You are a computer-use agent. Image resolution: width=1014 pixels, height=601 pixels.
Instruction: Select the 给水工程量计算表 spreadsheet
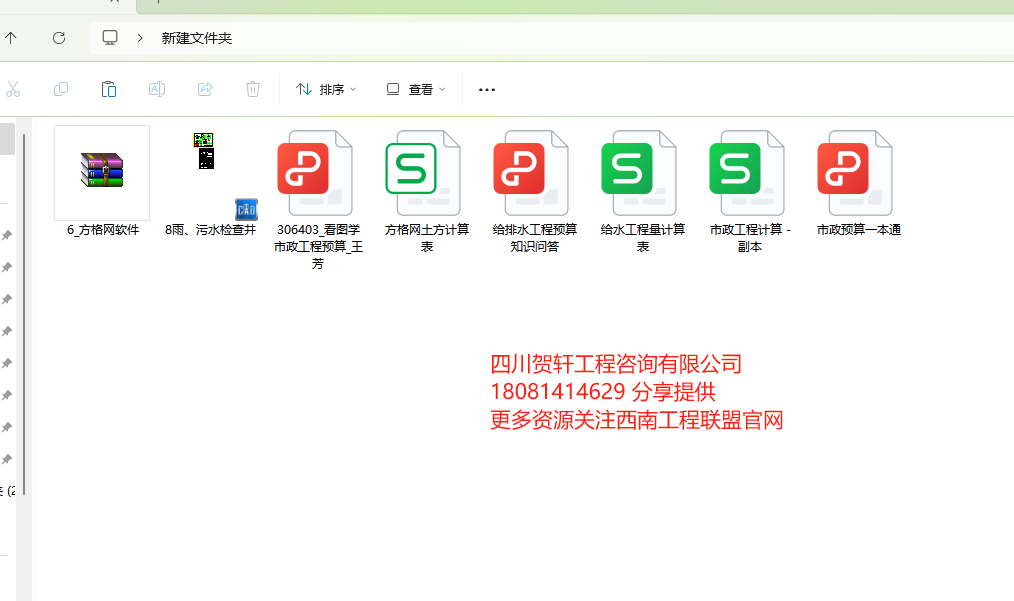click(642, 172)
